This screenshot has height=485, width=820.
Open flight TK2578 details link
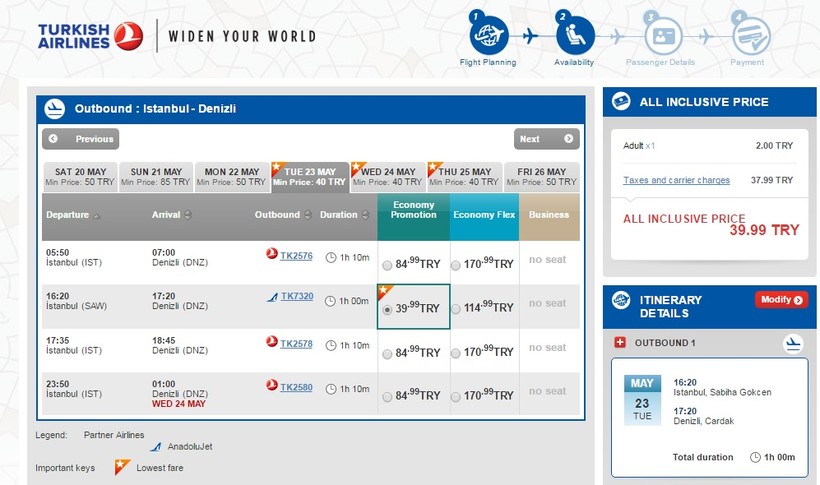point(296,344)
